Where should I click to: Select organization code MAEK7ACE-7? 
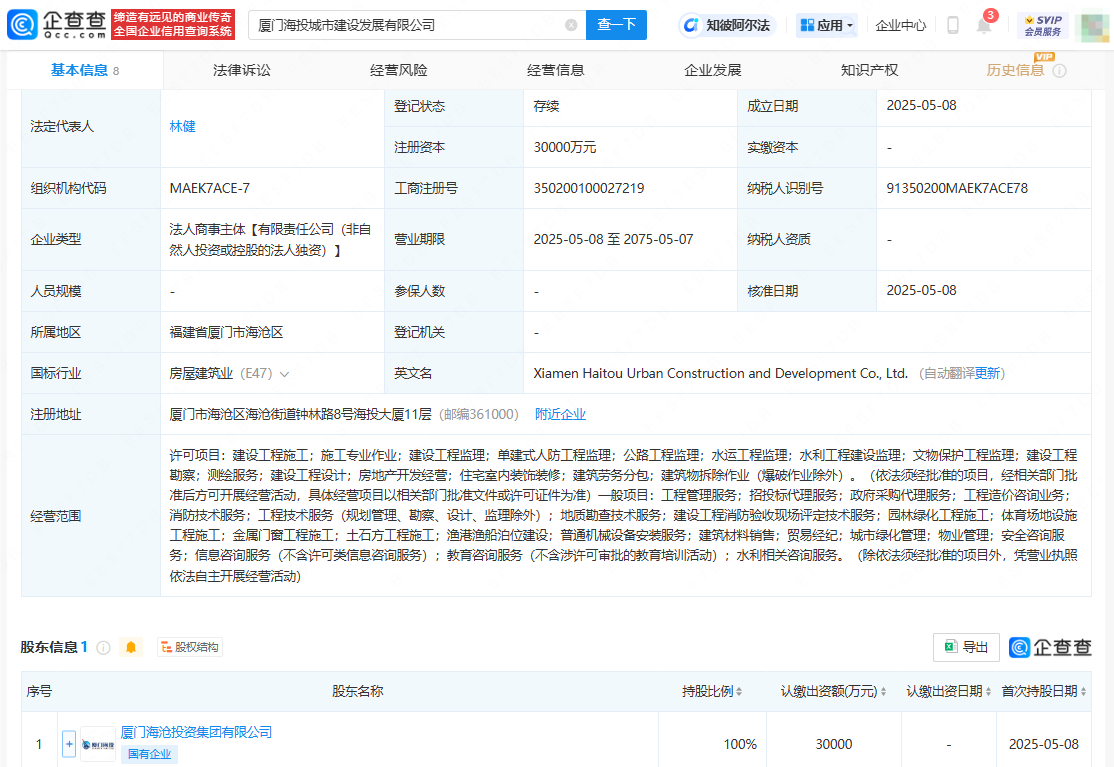pyautogui.click(x=210, y=188)
